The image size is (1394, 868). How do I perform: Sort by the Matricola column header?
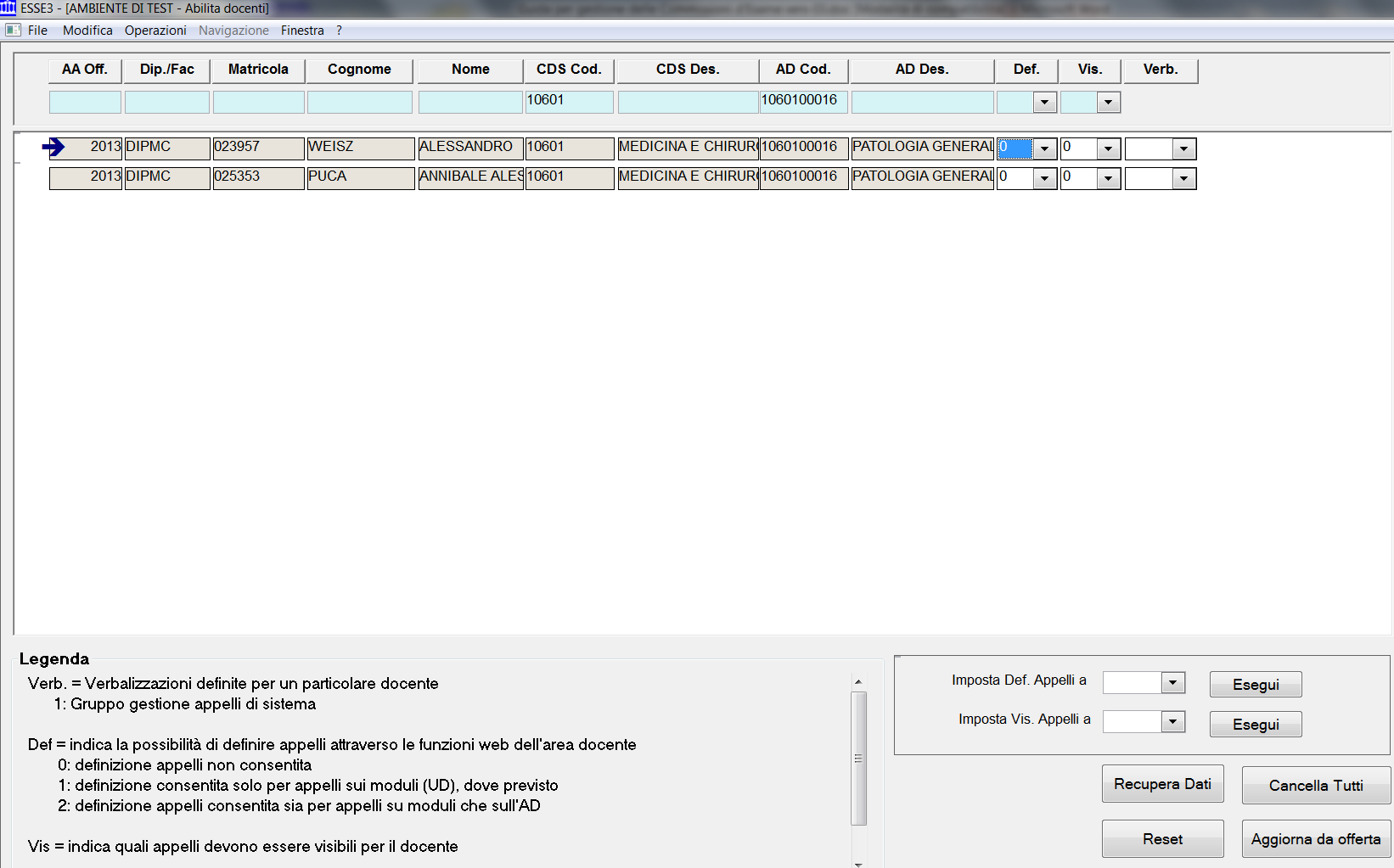(258, 70)
